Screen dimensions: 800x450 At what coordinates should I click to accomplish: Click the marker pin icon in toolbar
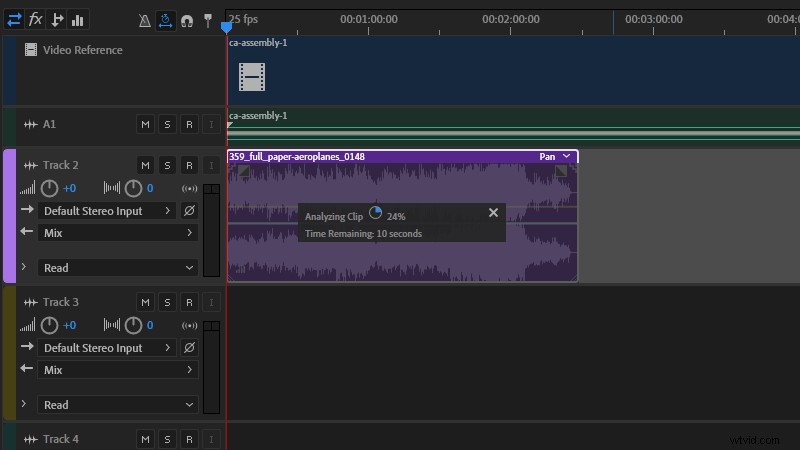coord(208,20)
